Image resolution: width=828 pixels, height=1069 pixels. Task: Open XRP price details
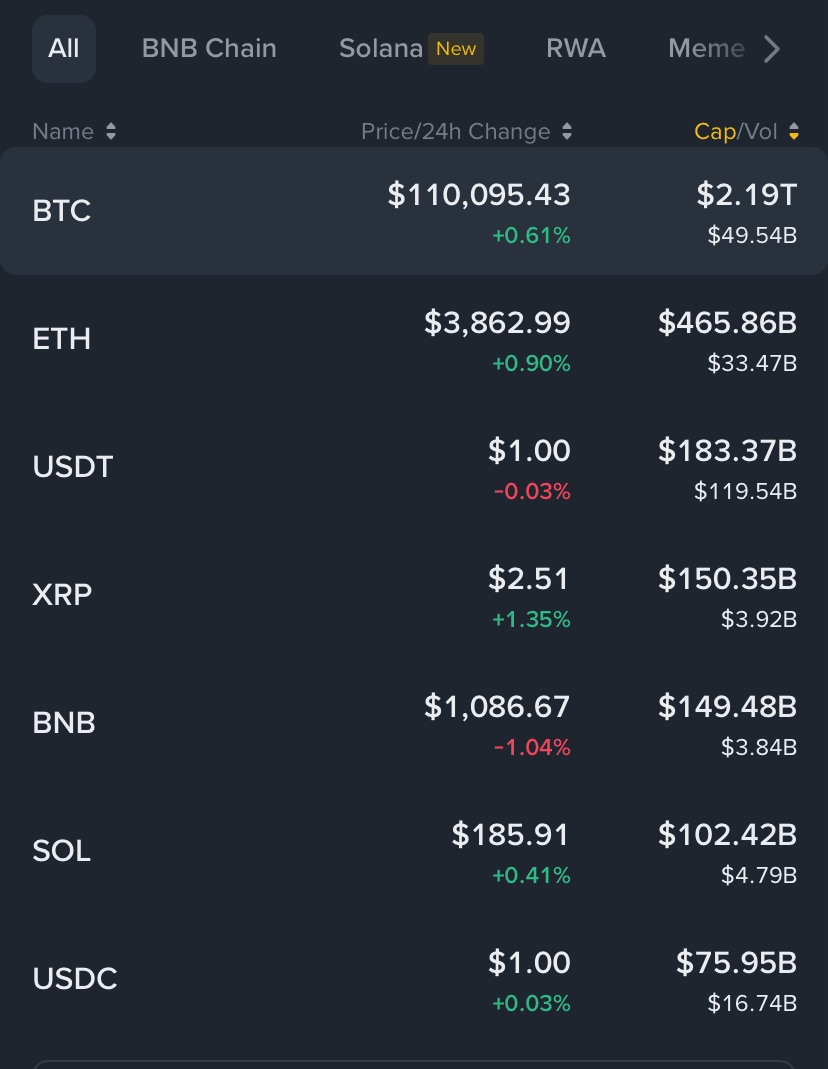coord(414,595)
